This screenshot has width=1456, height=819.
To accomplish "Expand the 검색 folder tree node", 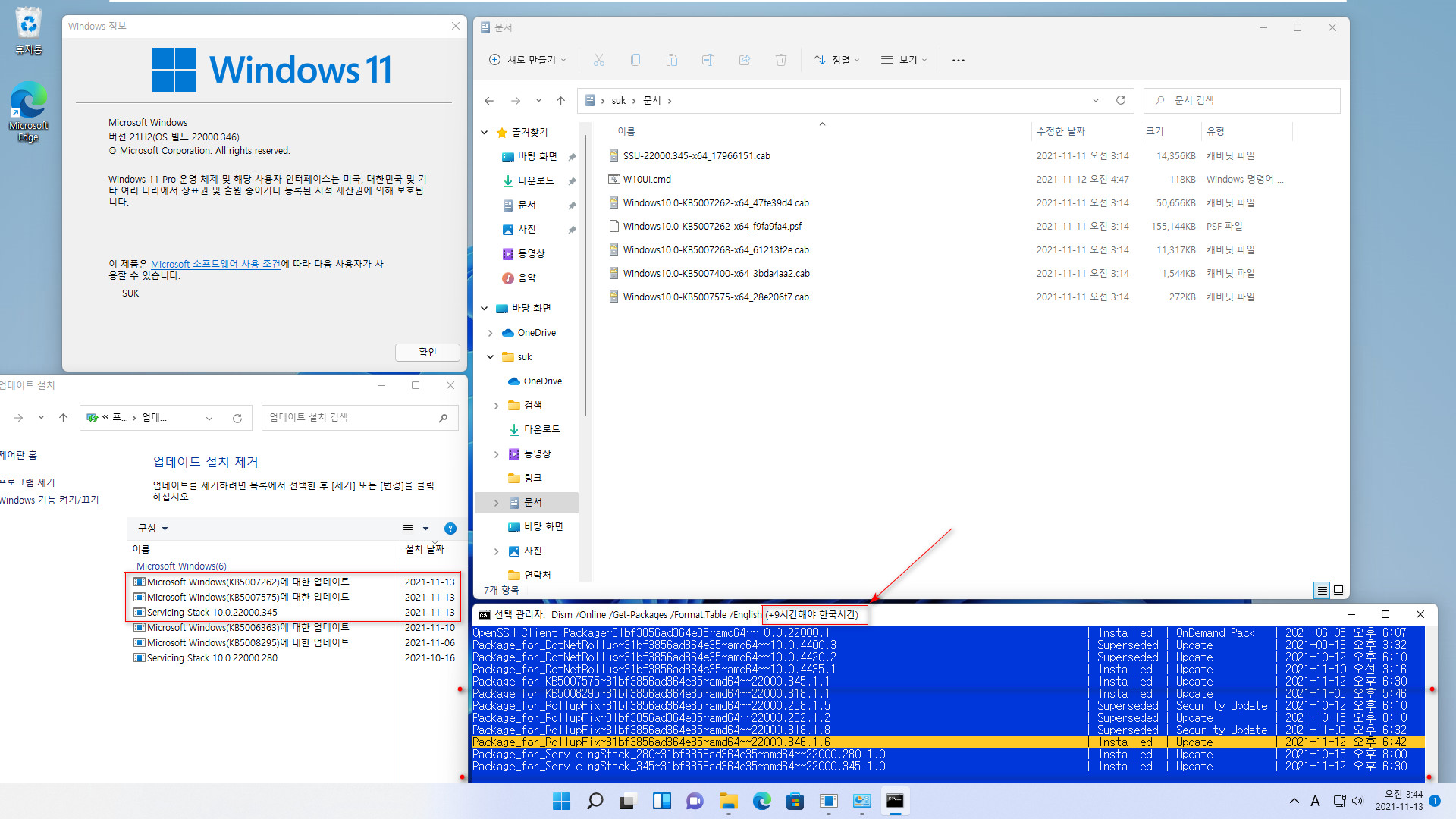I will [x=496, y=406].
